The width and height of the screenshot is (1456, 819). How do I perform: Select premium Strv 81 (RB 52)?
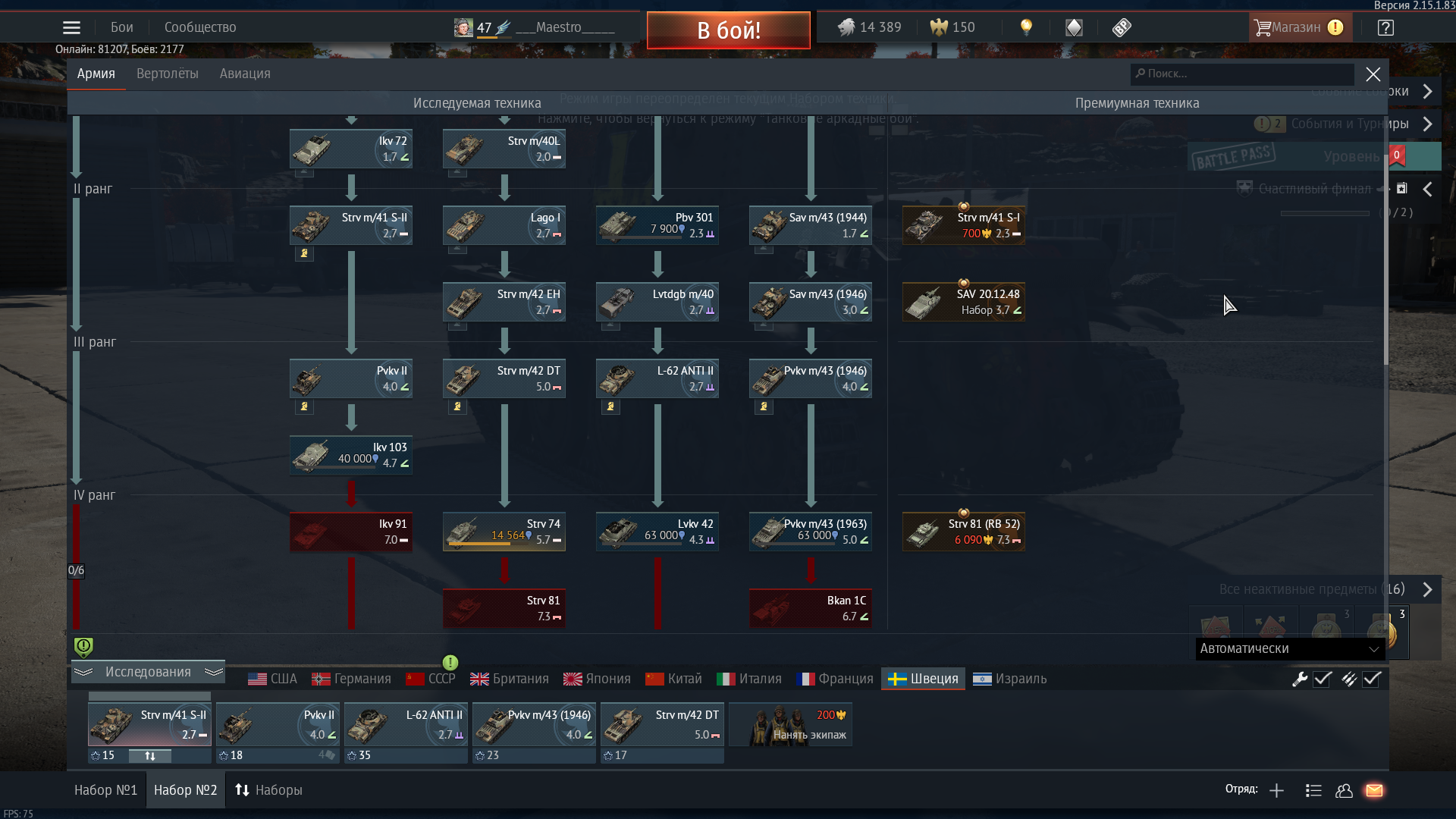pos(964,532)
